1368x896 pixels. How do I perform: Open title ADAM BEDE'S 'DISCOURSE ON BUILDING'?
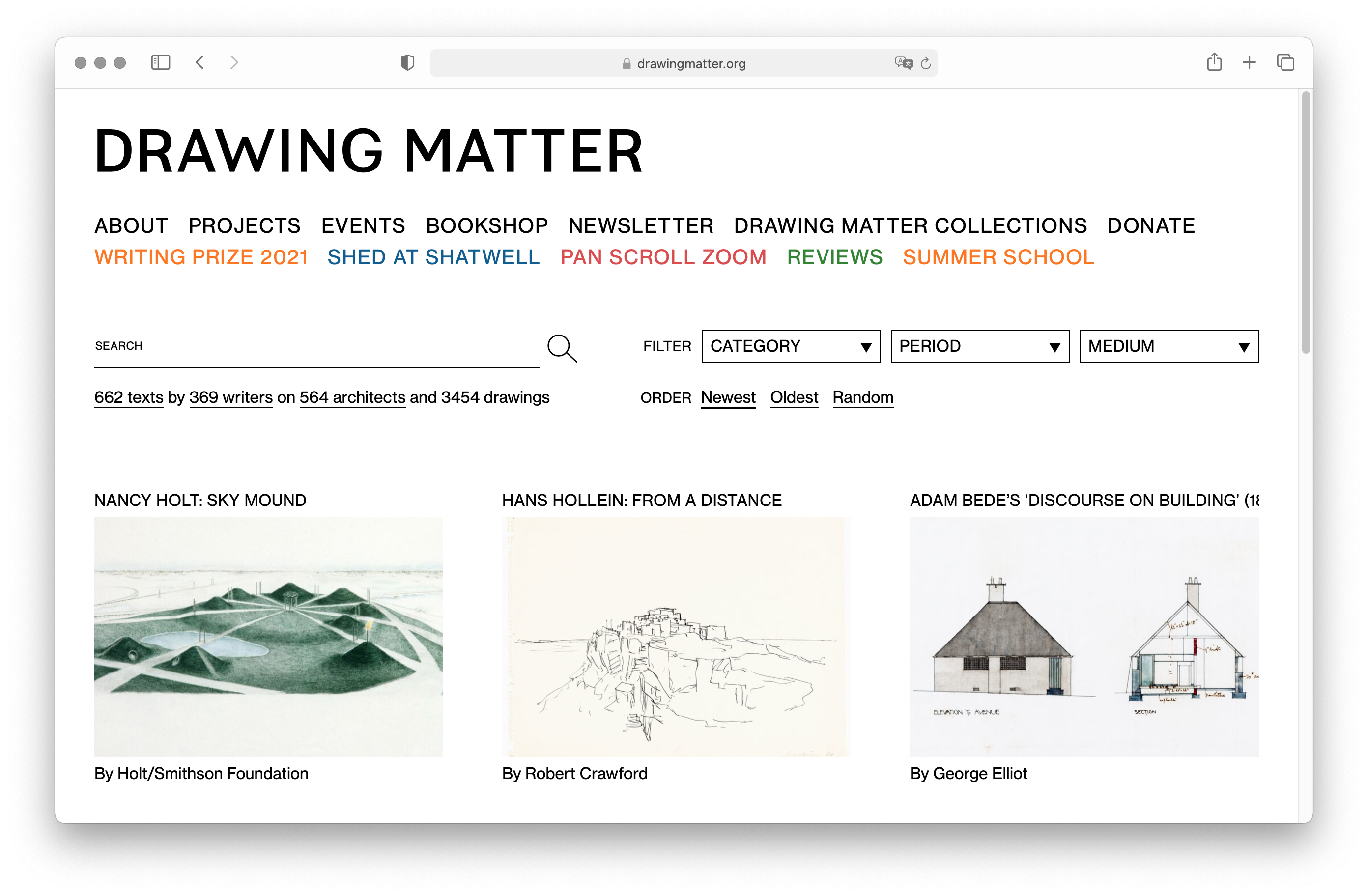click(x=1084, y=500)
